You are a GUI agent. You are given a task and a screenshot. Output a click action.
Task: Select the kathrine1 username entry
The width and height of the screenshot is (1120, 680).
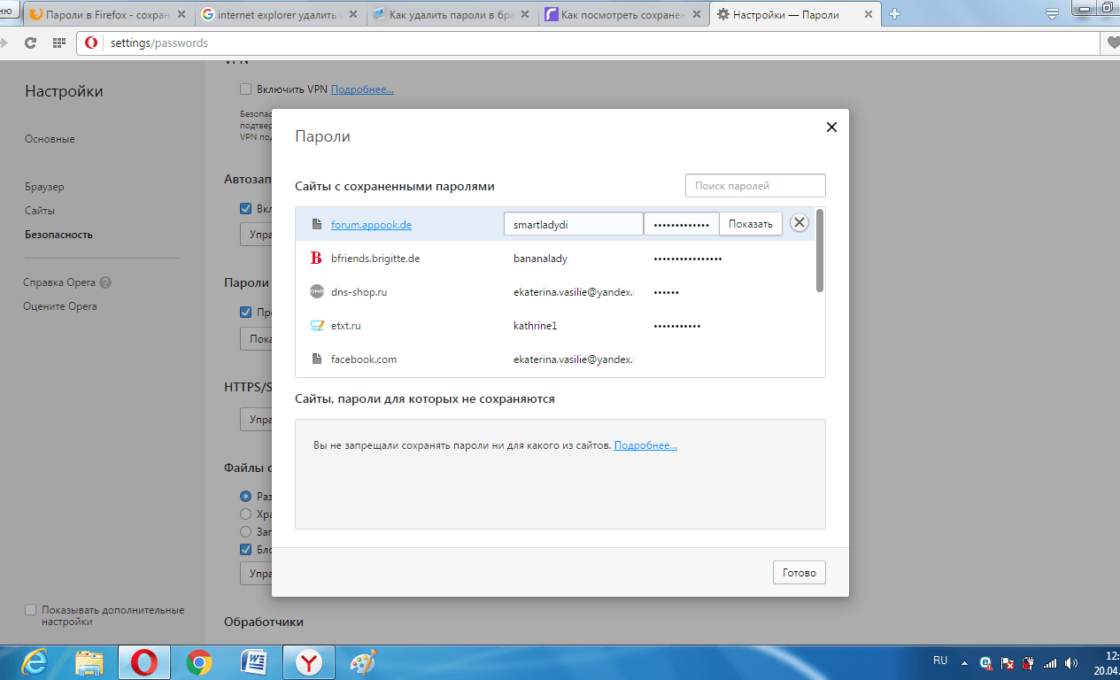click(535, 326)
